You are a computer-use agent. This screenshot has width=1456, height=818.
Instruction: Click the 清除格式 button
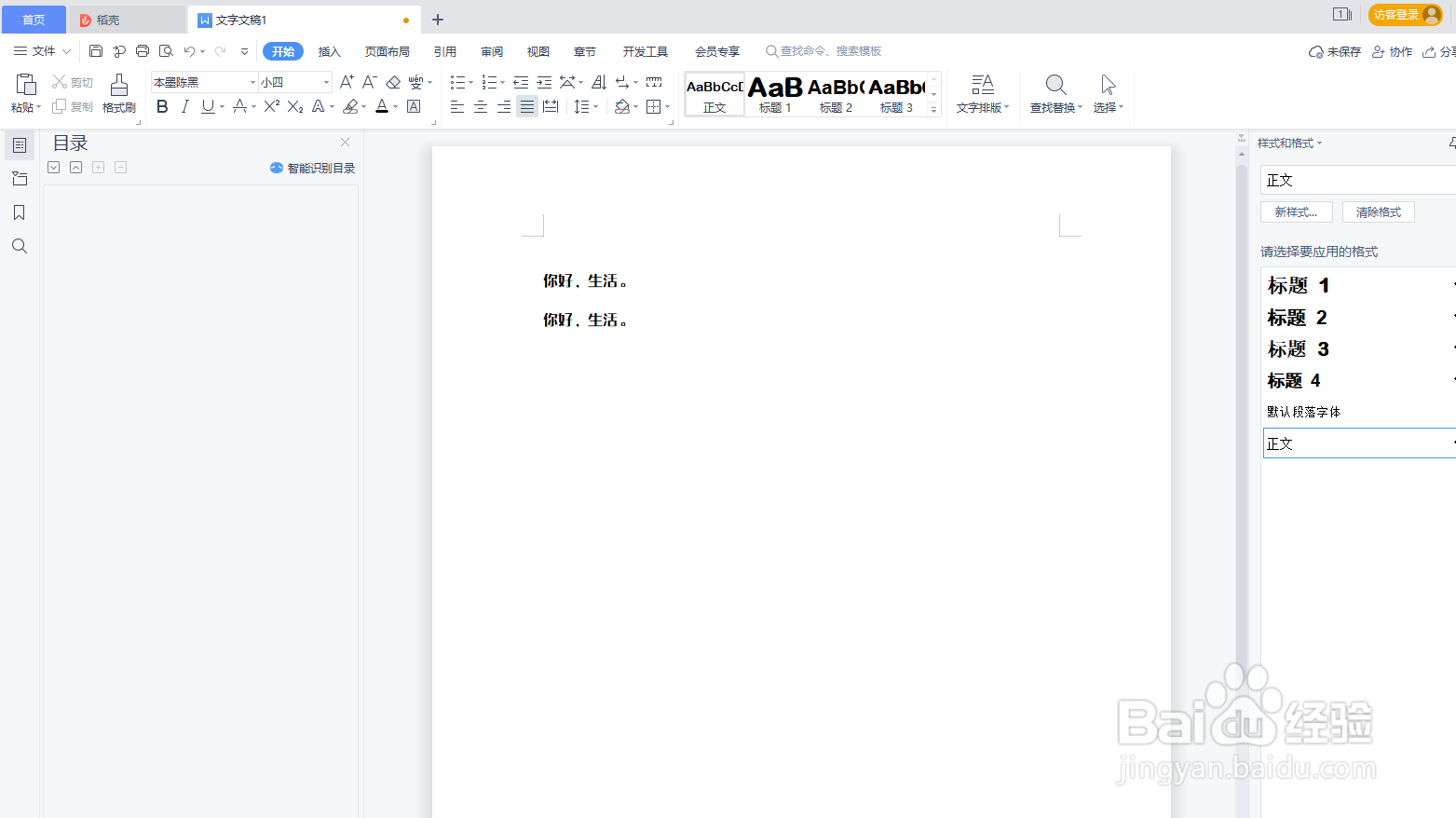click(1379, 212)
